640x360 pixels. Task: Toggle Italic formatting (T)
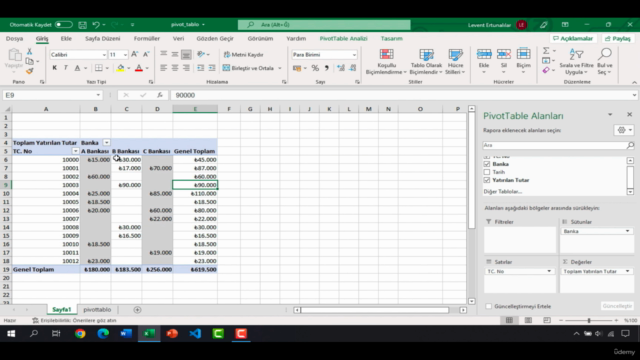[65, 68]
